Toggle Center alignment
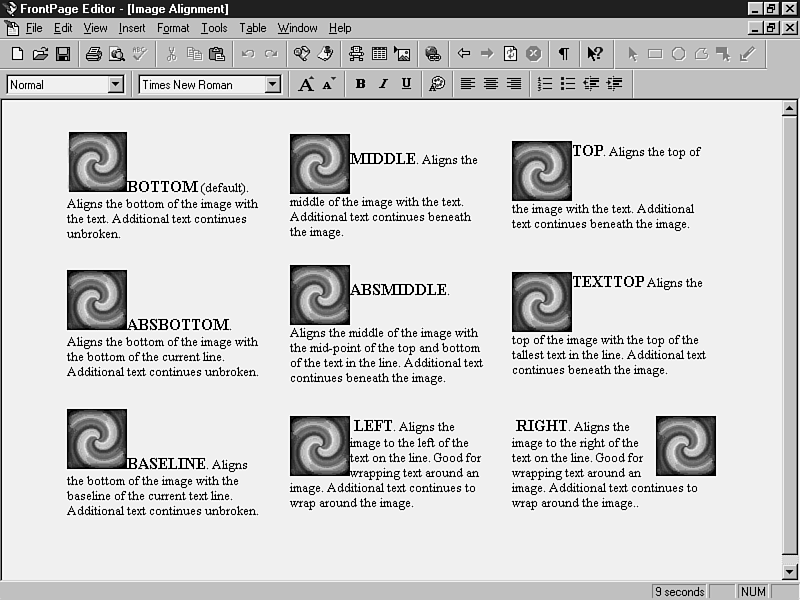 491,84
